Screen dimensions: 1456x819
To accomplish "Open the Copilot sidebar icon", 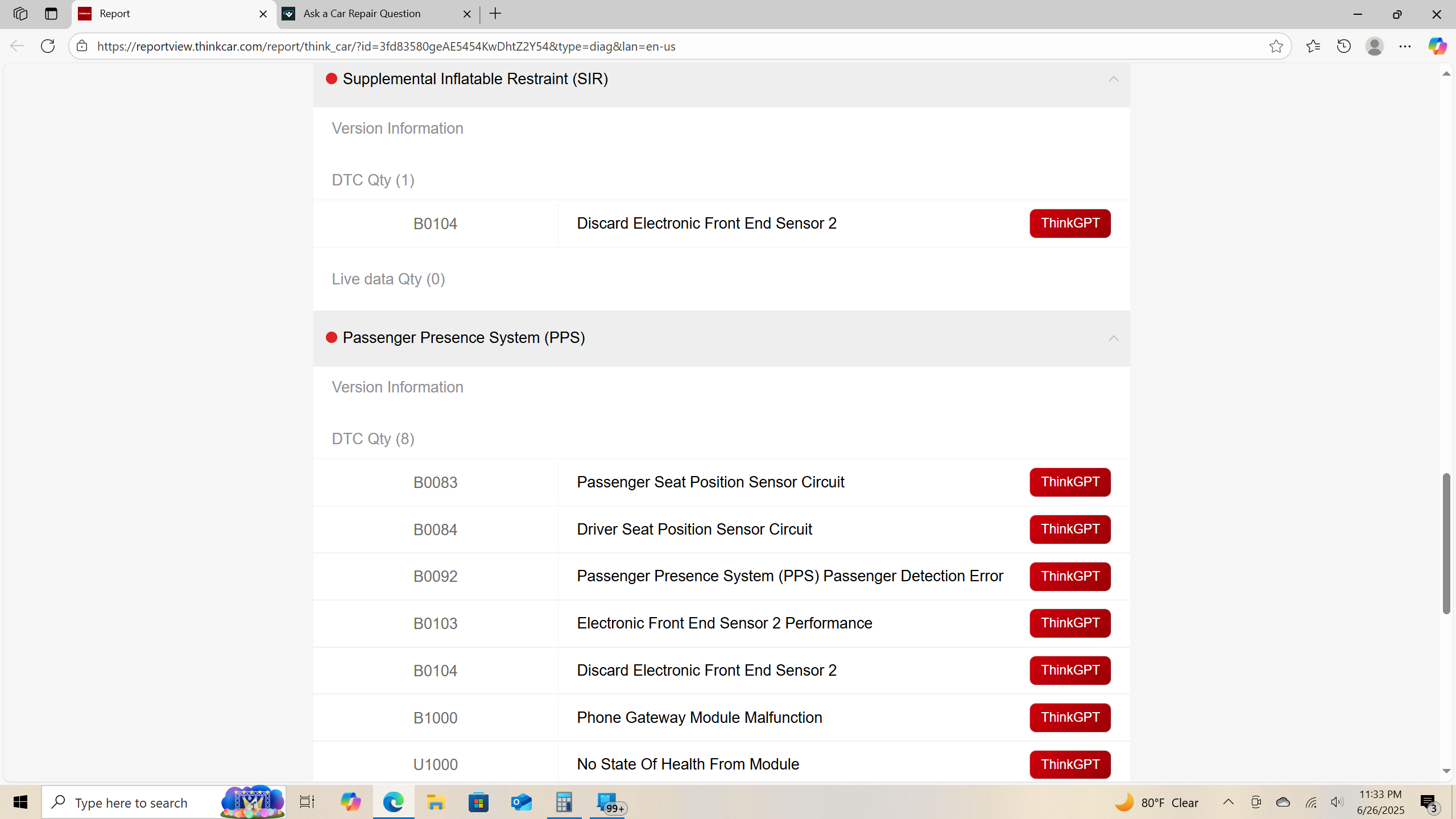I will (1437, 46).
